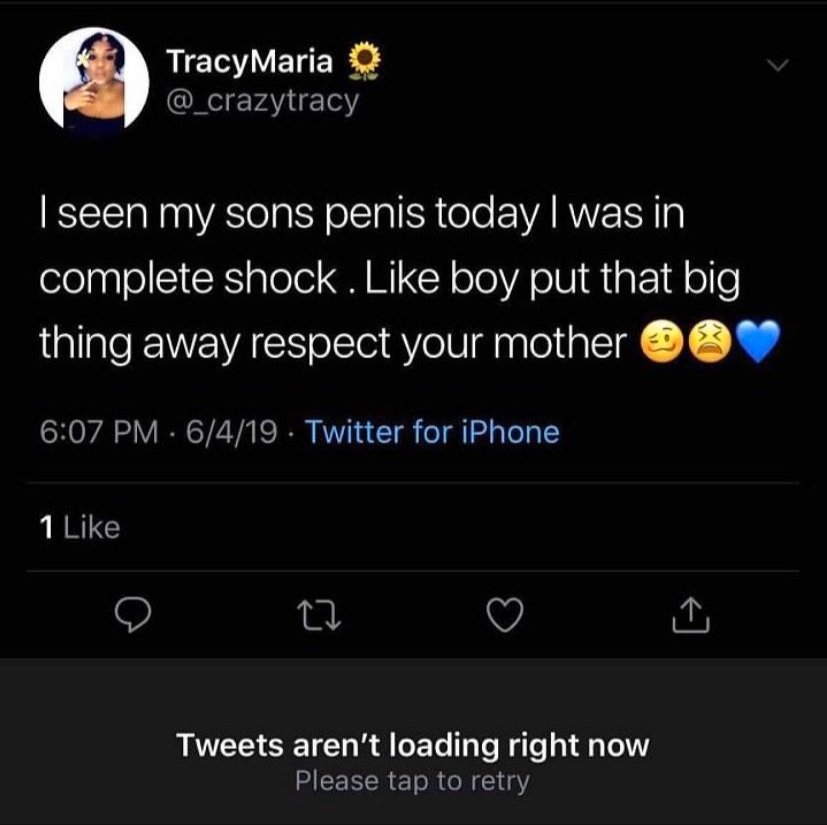The image size is (827, 825).
Task: Click the sunflower emoji beside the name
Action: click(x=360, y=62)
